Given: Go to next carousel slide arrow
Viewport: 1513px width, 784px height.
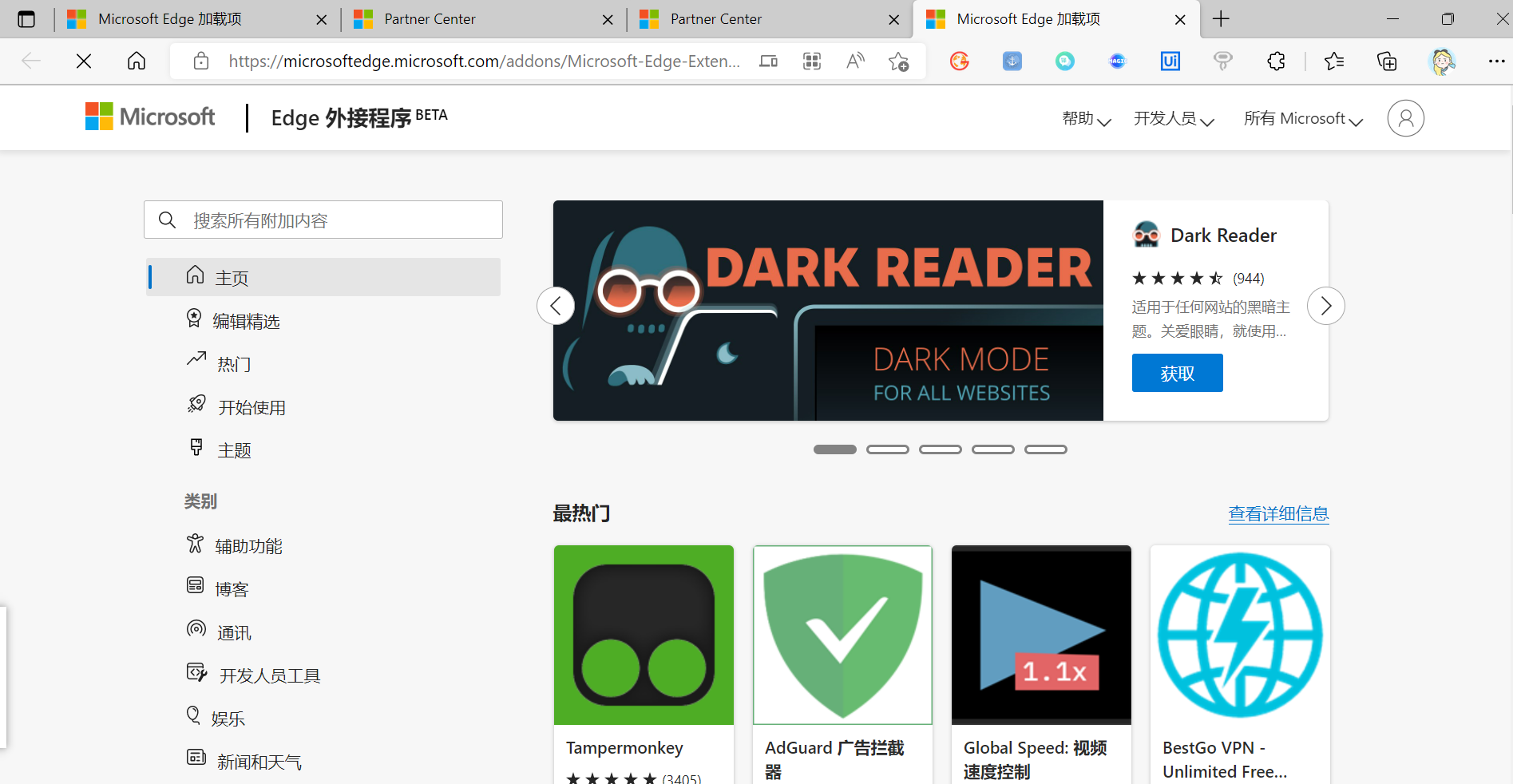Looking at the screenshot, I should click(1325, 306).
